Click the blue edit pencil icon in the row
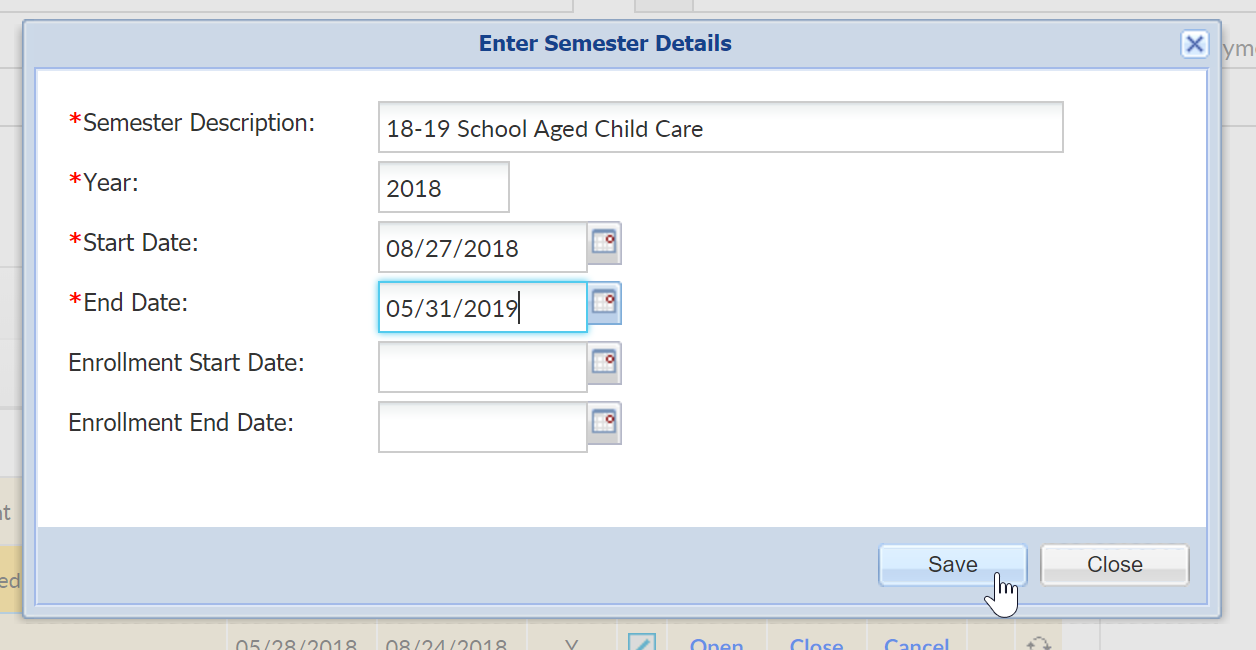The width and height of the screenshot is (1256, 650). [x=641, y=642]
